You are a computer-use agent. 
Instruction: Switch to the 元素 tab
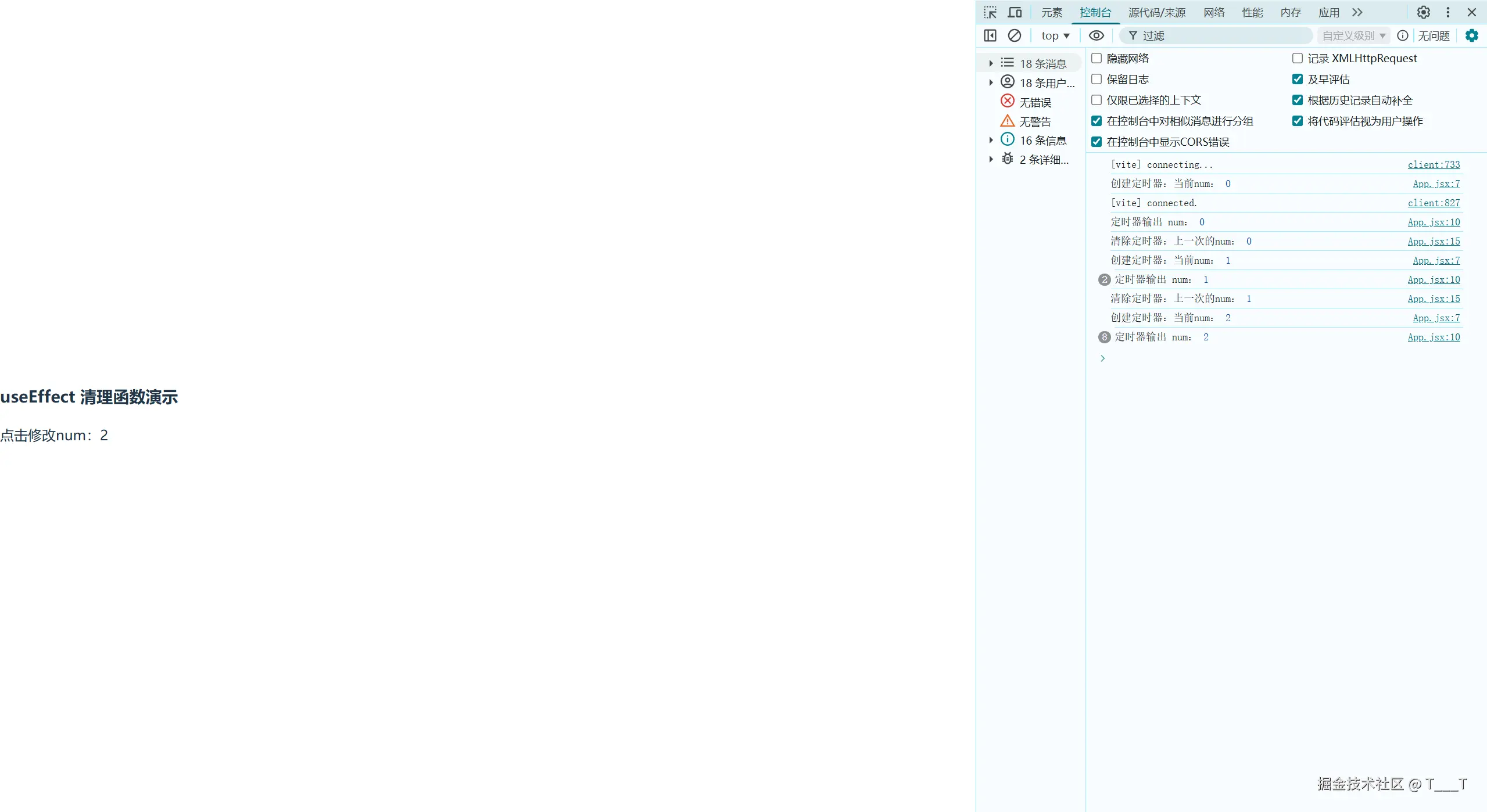point(1051,12)
